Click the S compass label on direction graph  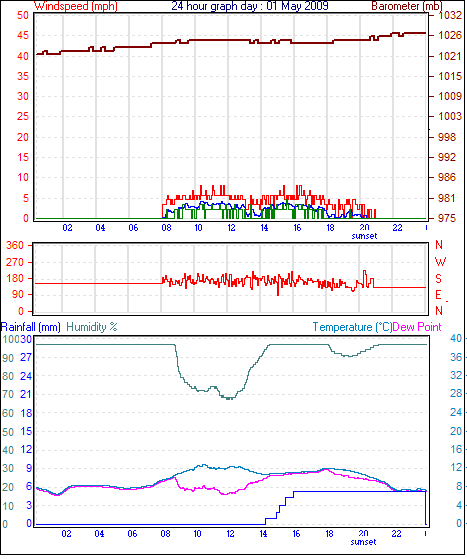[438, 278]
